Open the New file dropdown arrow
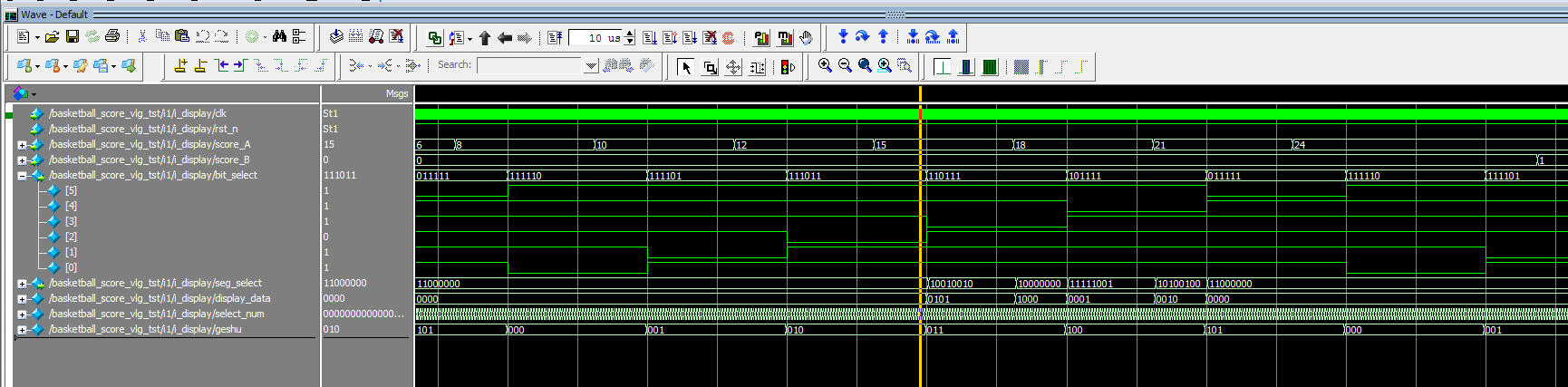The image size is (1568, 387). click(x=37, y=38)
